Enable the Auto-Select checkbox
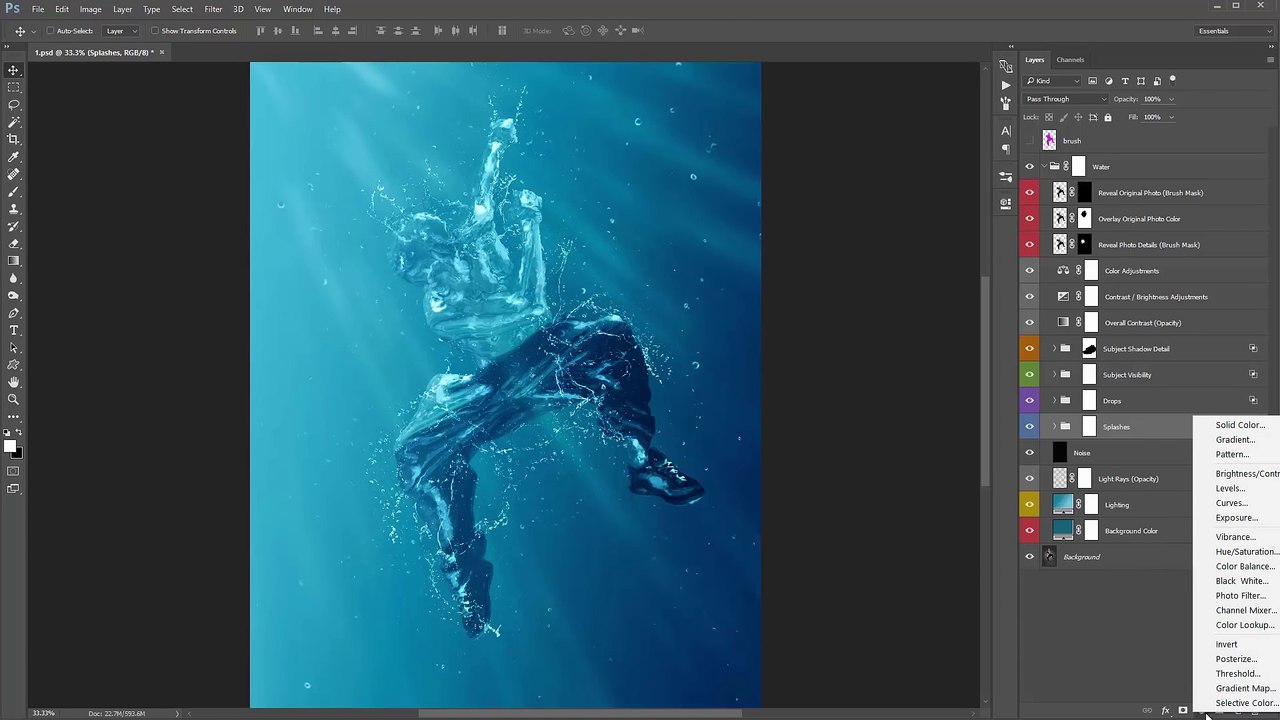 pos(50,31)
